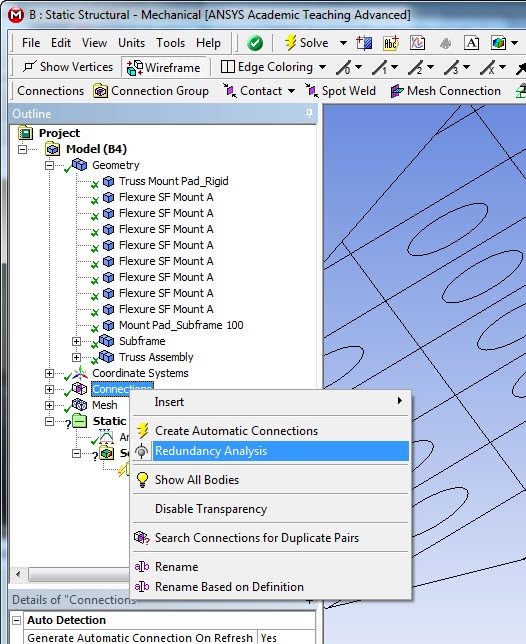Select the Subframe tree item
Screen dimensions: 526x644
tap(142, 341)
